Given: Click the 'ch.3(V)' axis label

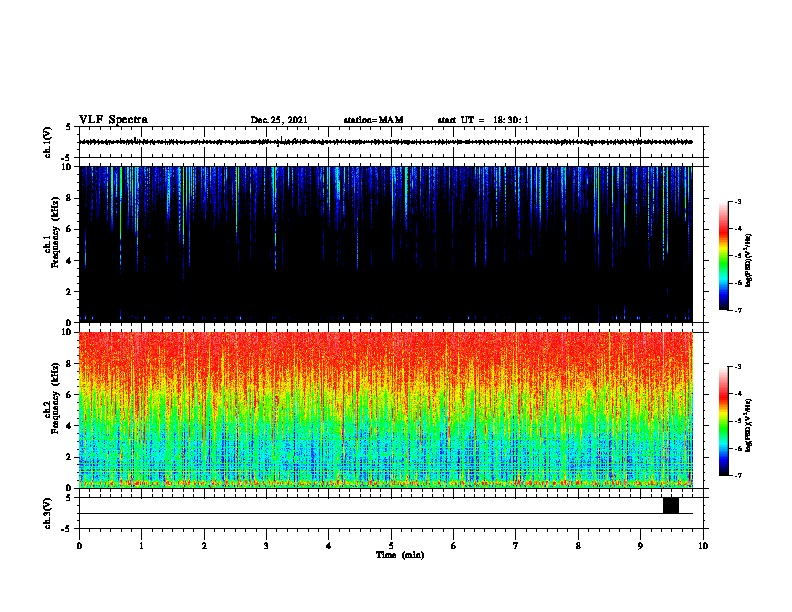Looking at the screenshot, I should (x=48, y=513).
